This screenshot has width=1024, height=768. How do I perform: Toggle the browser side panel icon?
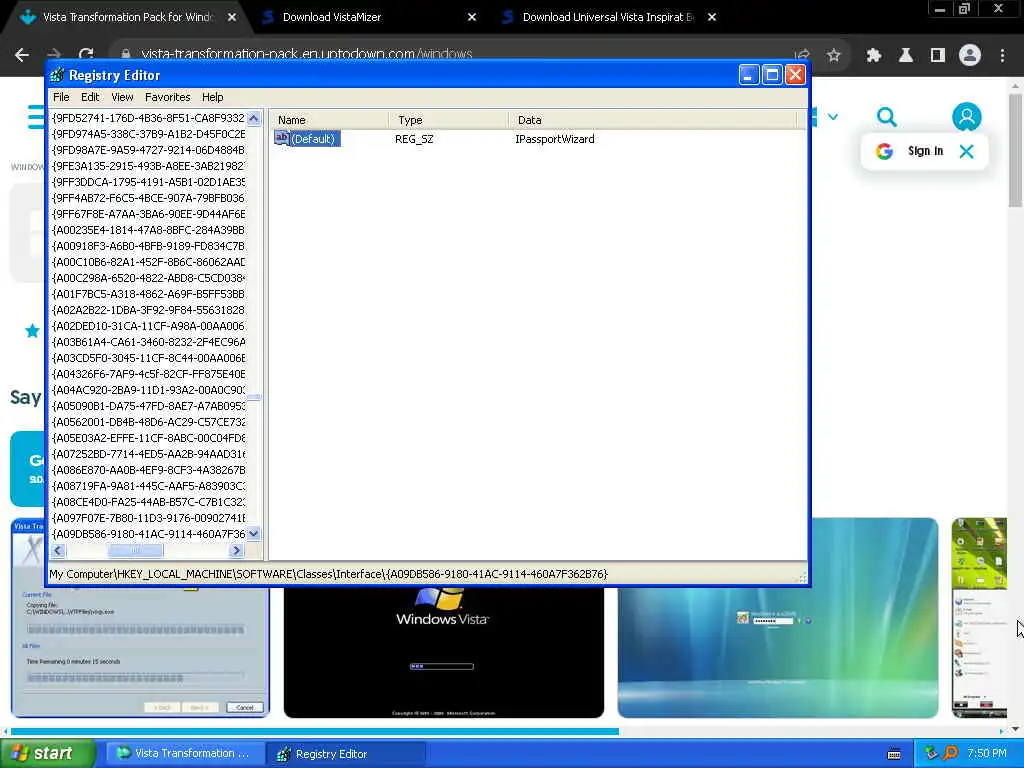pos(938,55)
